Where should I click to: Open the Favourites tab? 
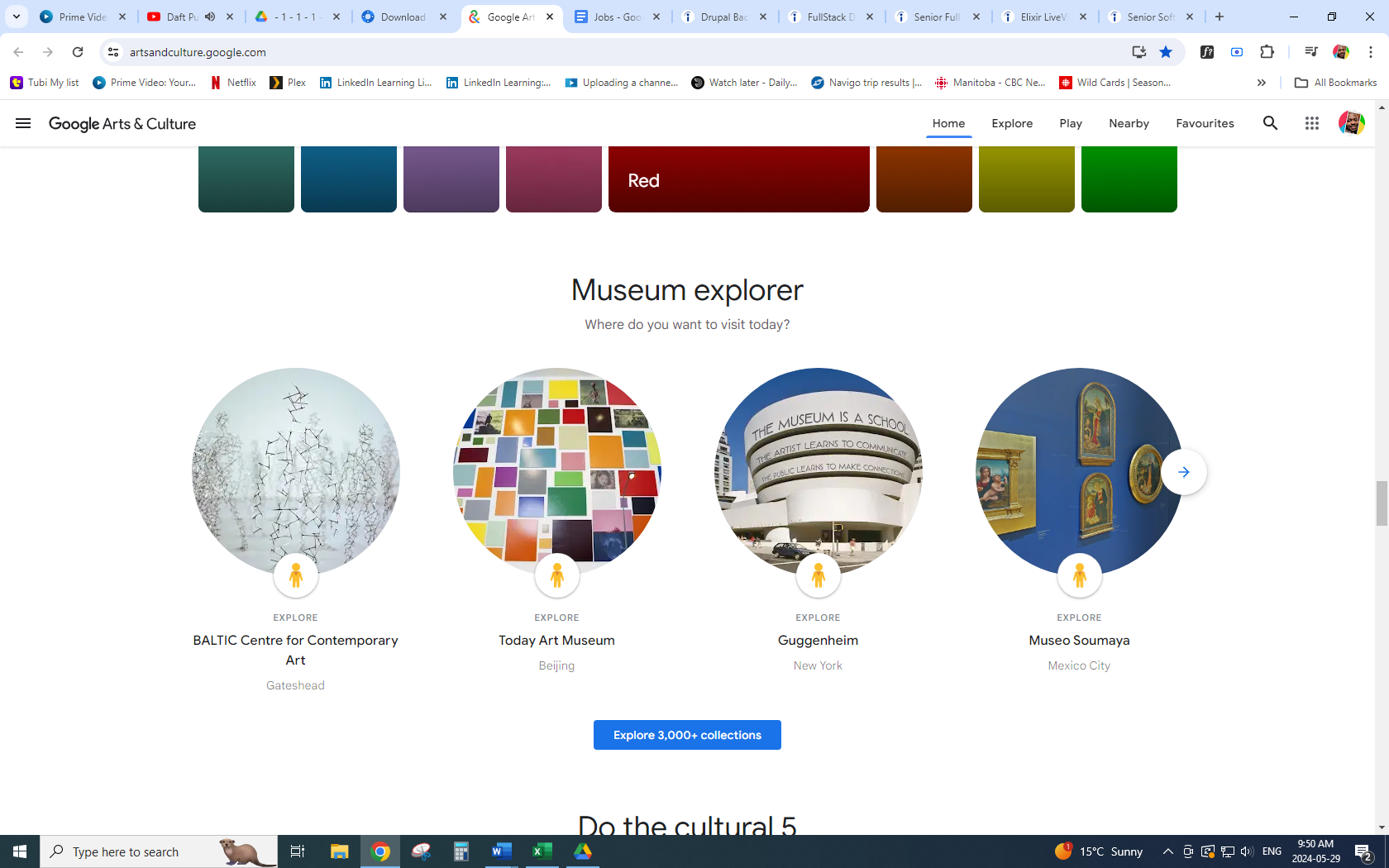tap(1205, 123)
